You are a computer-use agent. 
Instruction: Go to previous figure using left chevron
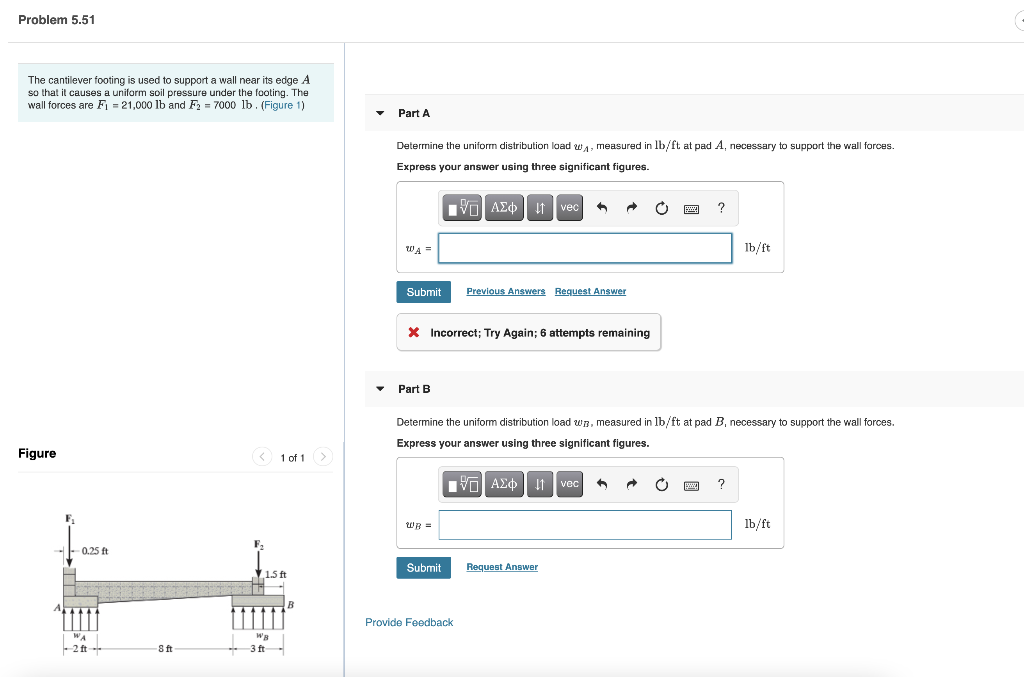(x=261, y=456)
